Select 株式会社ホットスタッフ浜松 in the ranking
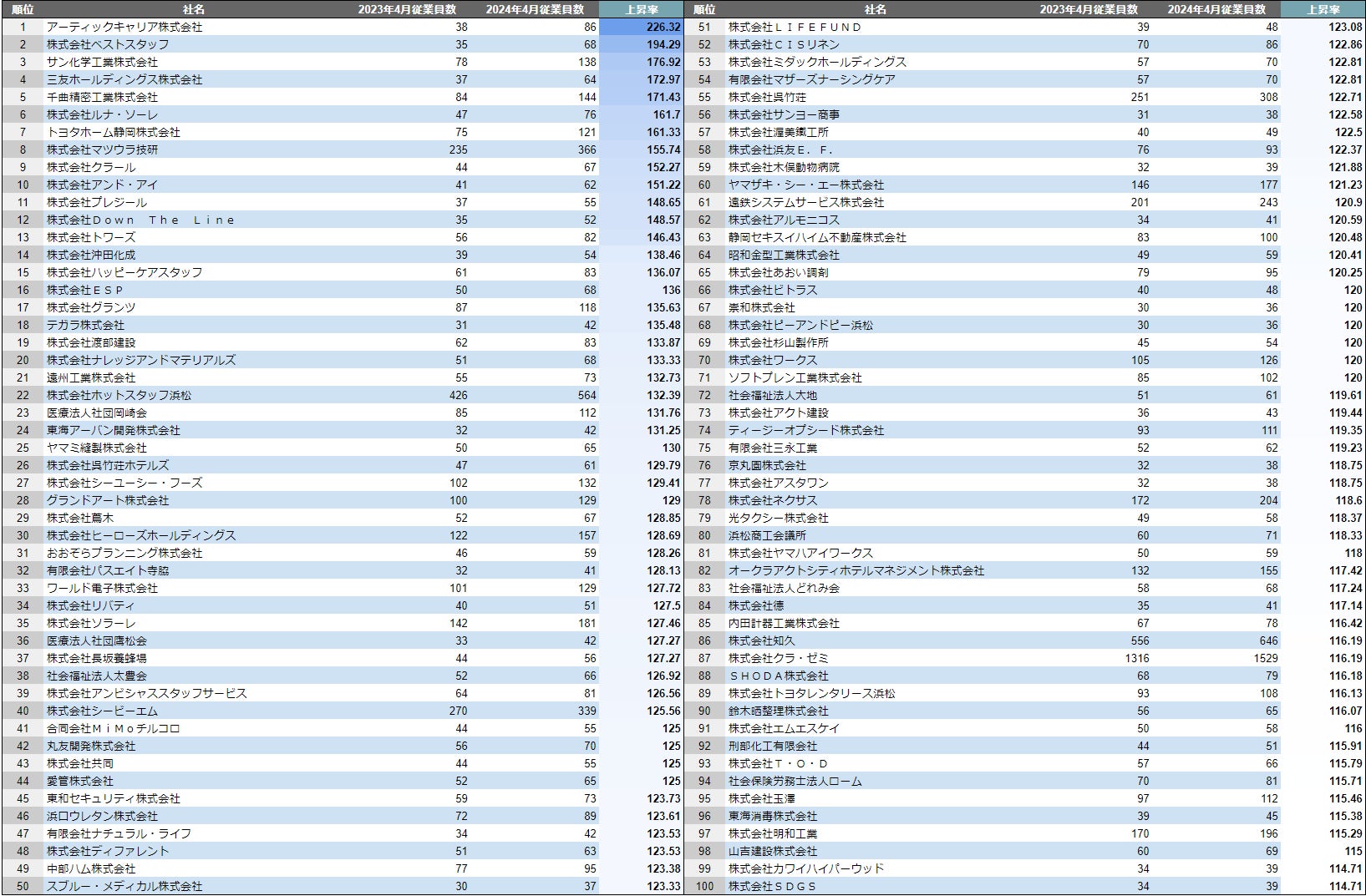1366x896 pixels. pyautogui.click(x=119, y=395)
